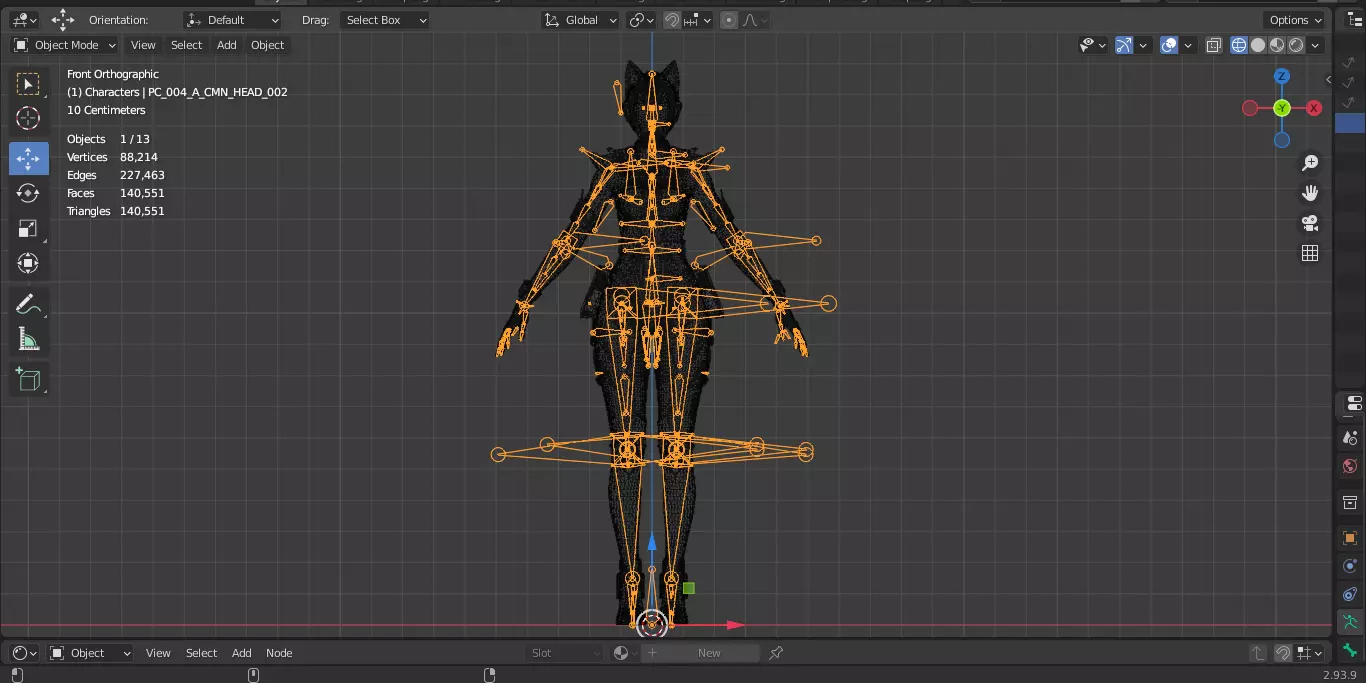Open the overlays options dropdown arrow
Screen dimensions: 1366x683
point(1188,45)
